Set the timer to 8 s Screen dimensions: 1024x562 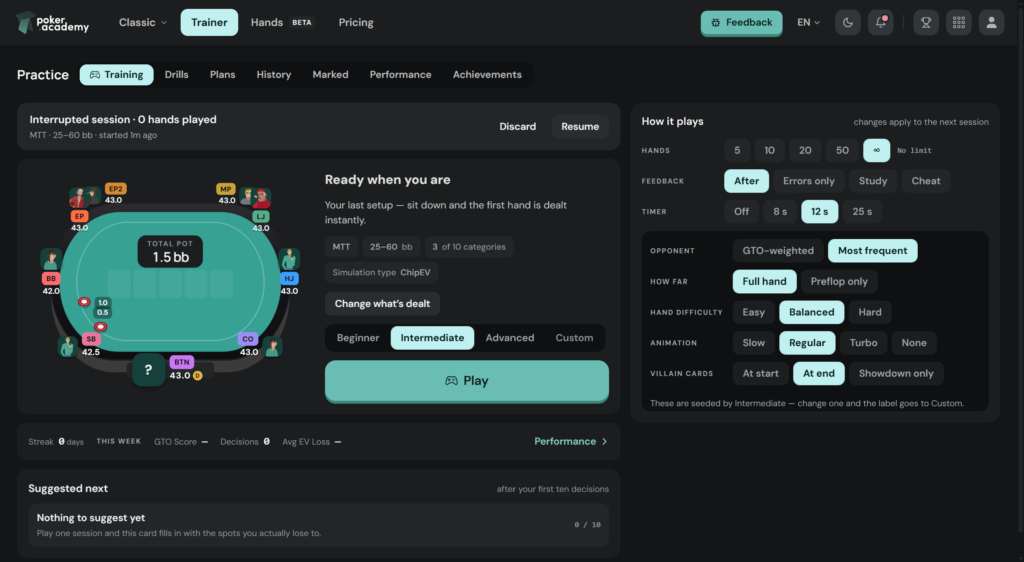[780, 211]
